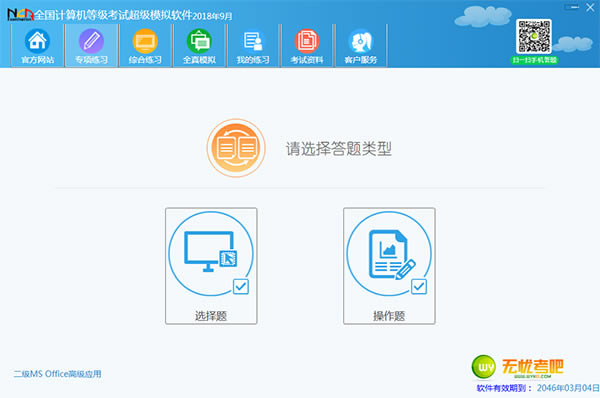The width and height of the screenshot is (600, 398).
Task: Click the 无忧考吧 green WY logo
Action: click(484, 367)
